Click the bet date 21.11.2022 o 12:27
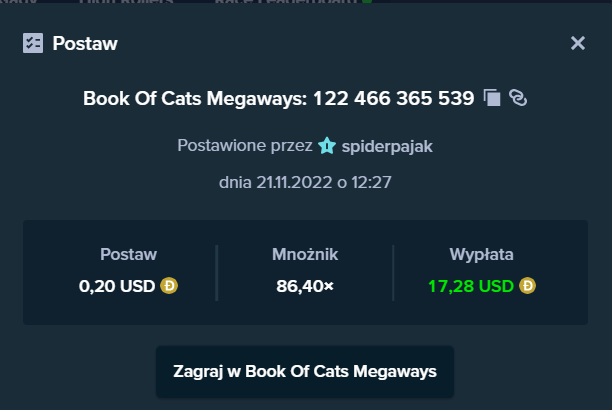This screenshot has width=612, height=410. coord(305,182)
